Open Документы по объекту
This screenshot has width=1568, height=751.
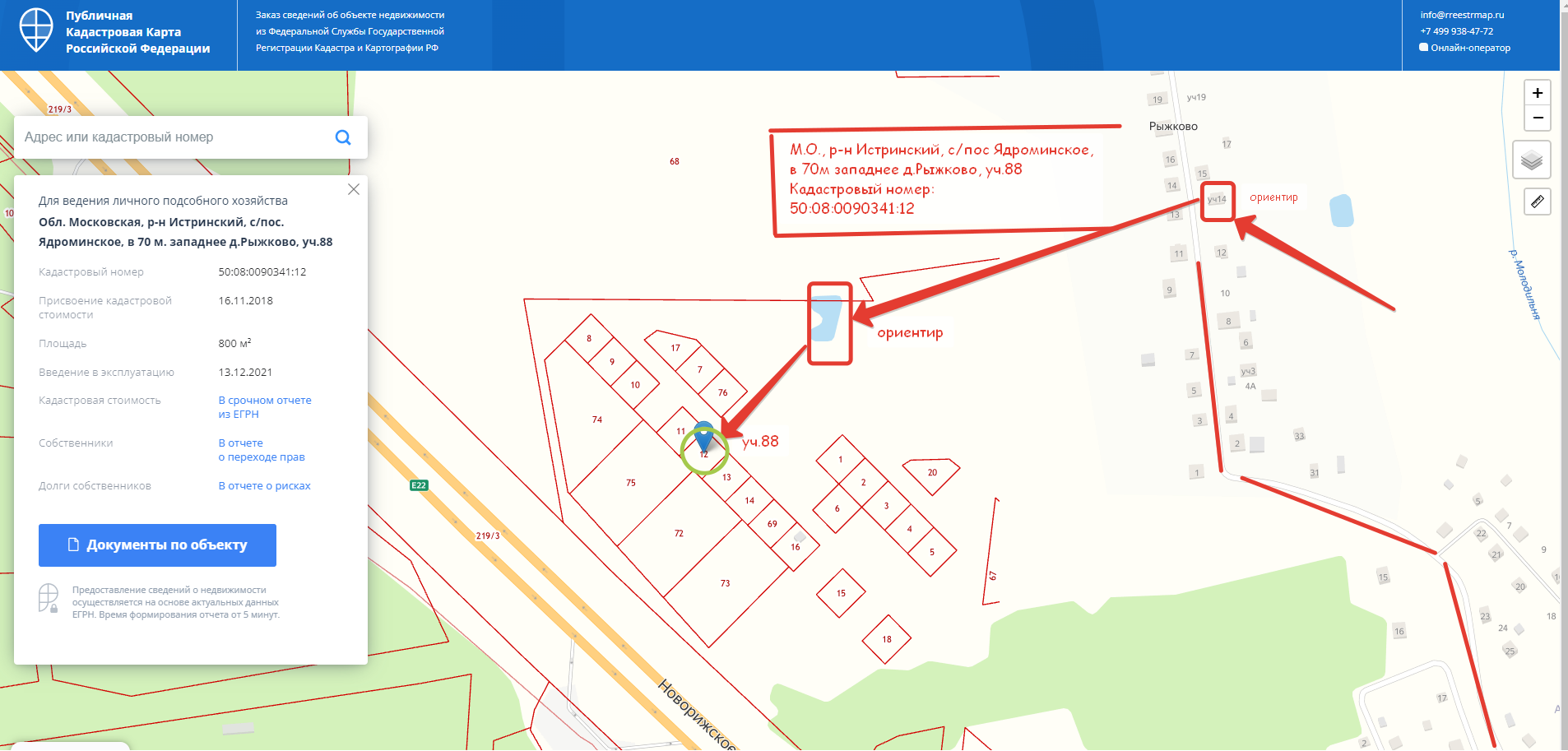point(157,545)
